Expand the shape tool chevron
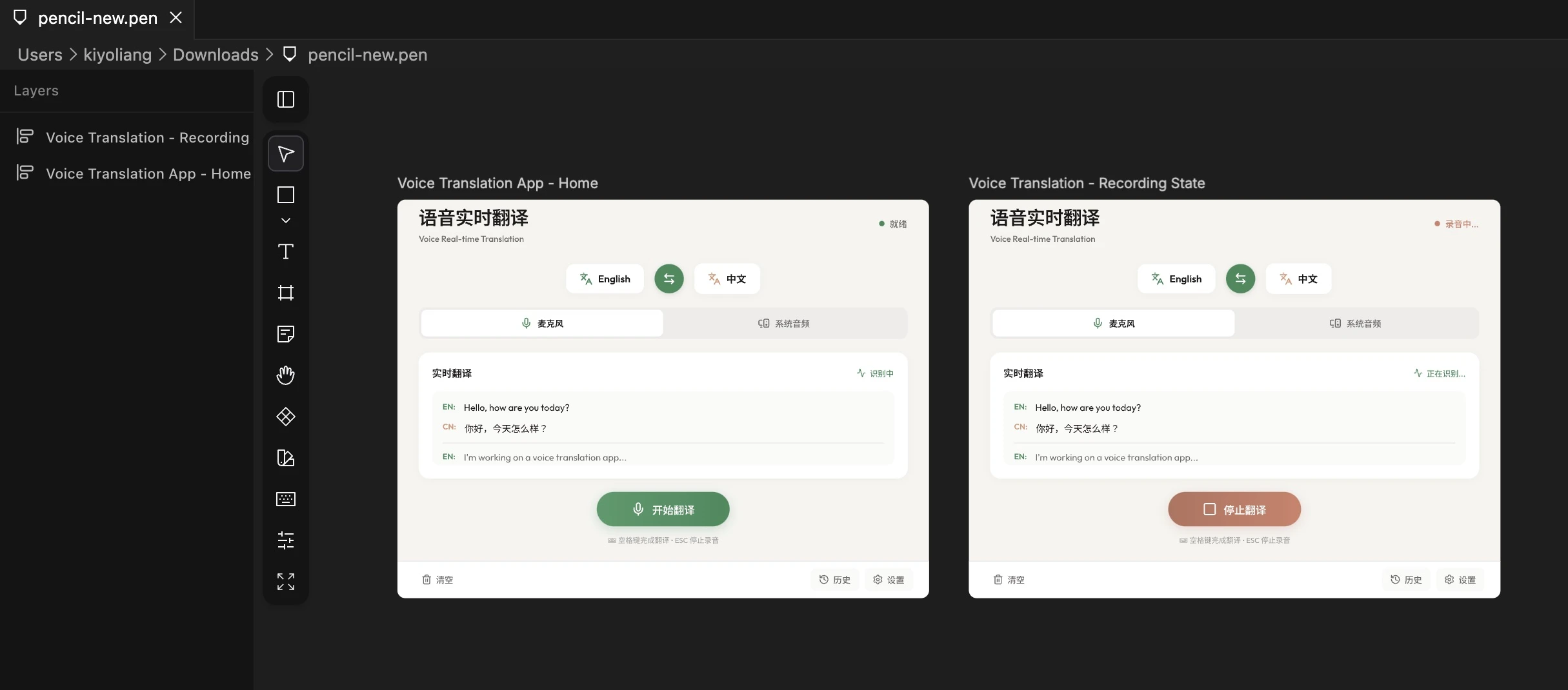 285,219
